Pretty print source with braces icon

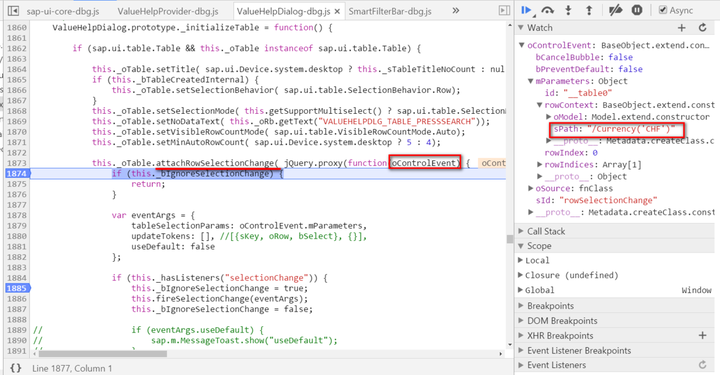click(16, 368)
